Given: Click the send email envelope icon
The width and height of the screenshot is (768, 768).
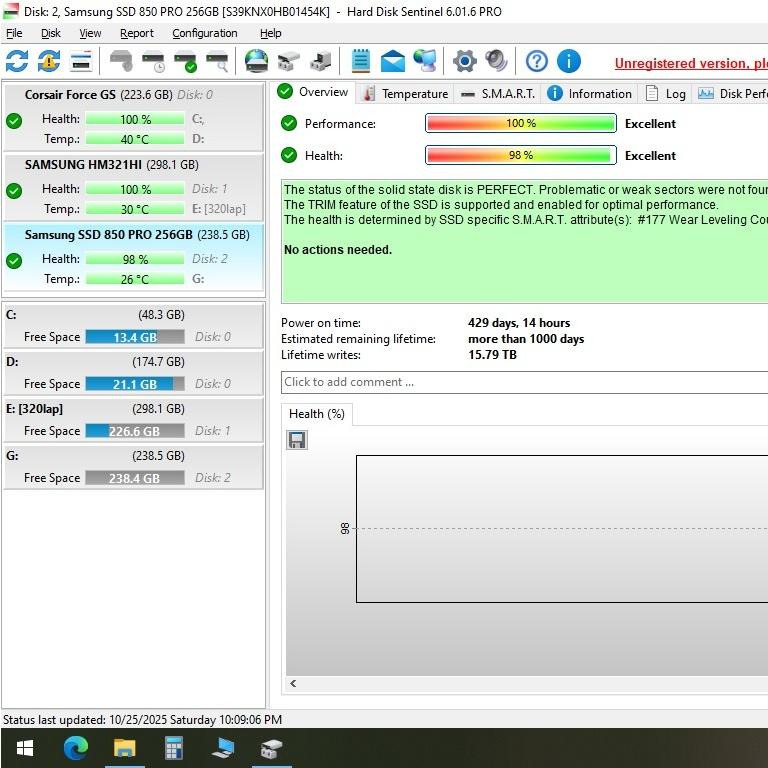Looking at the screenshot, I should click(393, 61).
